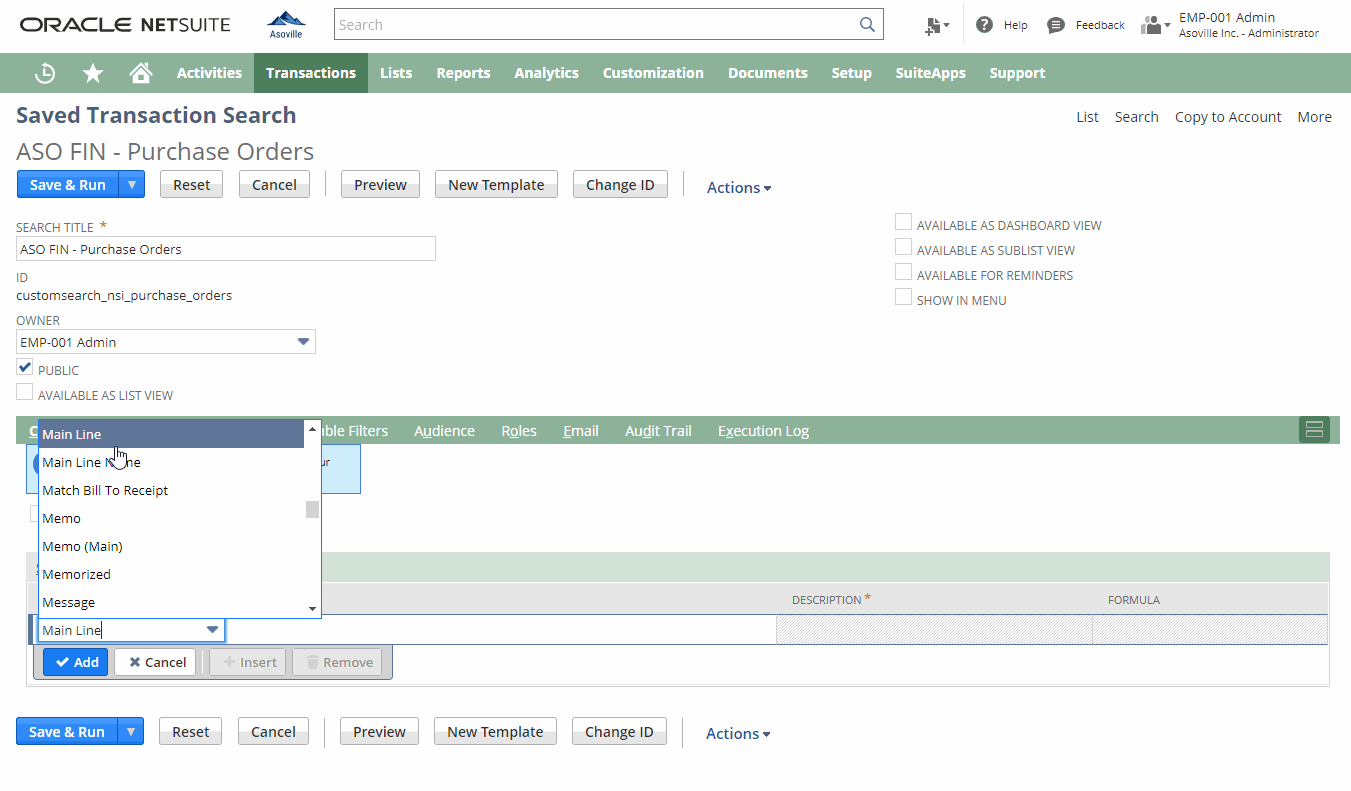The image size is (1351, 791).
Task: Open the Lists menu
Action: (396, 73)
